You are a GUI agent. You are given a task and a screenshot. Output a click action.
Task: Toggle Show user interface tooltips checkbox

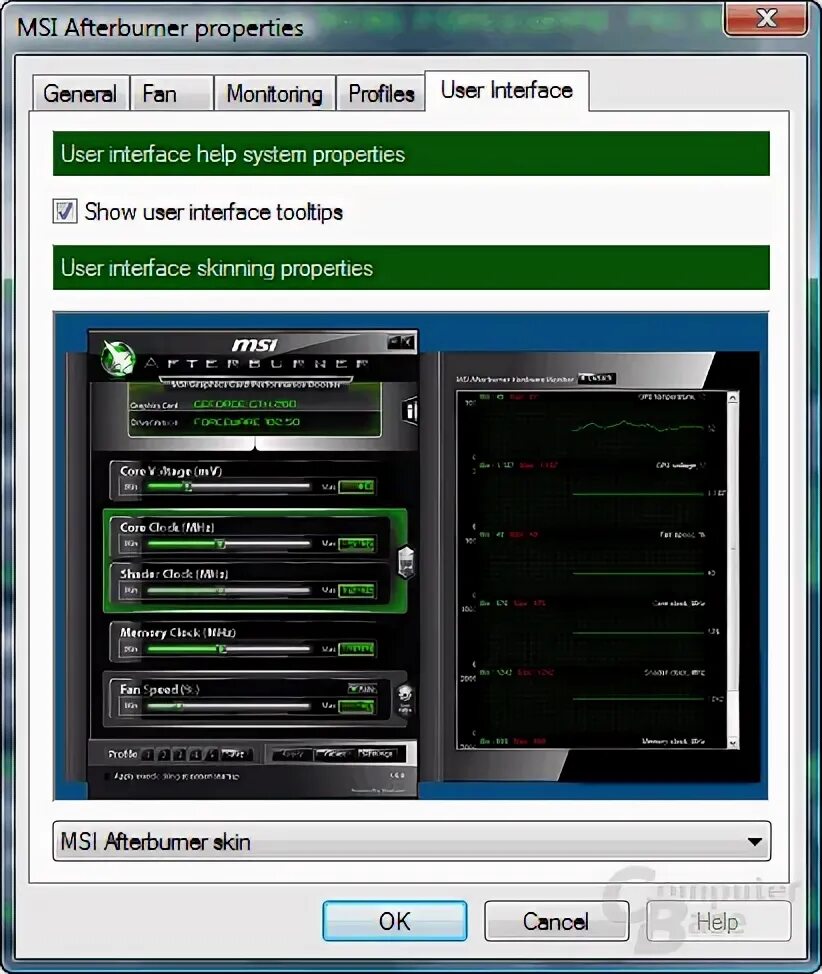(x=65, y=212)
